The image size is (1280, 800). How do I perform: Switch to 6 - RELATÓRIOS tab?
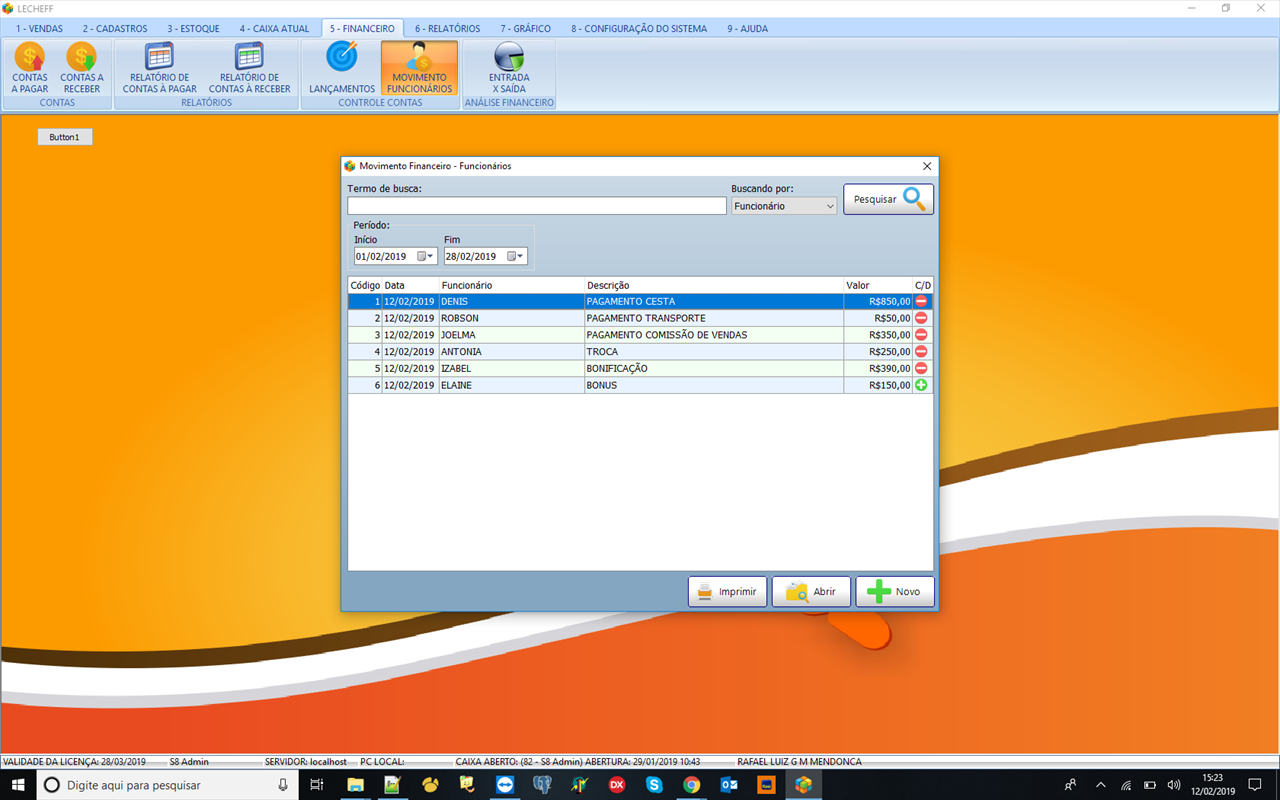pos(448,29)
